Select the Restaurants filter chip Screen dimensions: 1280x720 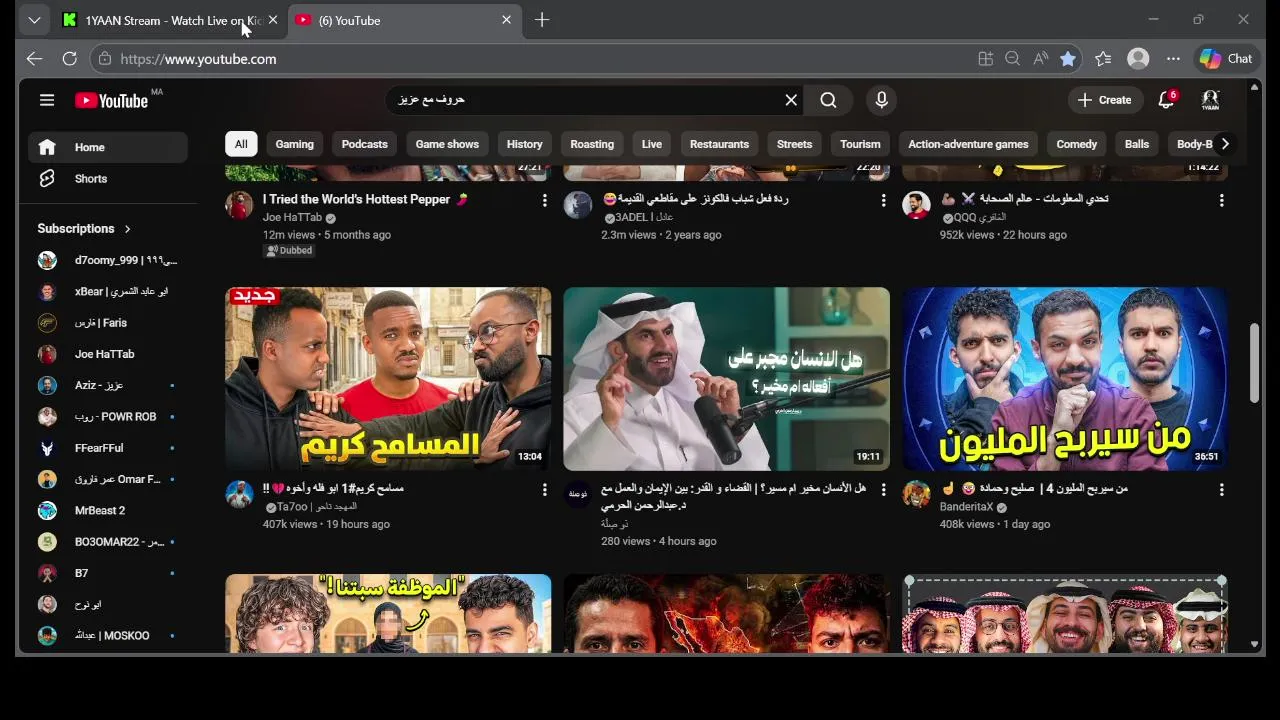pos(719,144)
